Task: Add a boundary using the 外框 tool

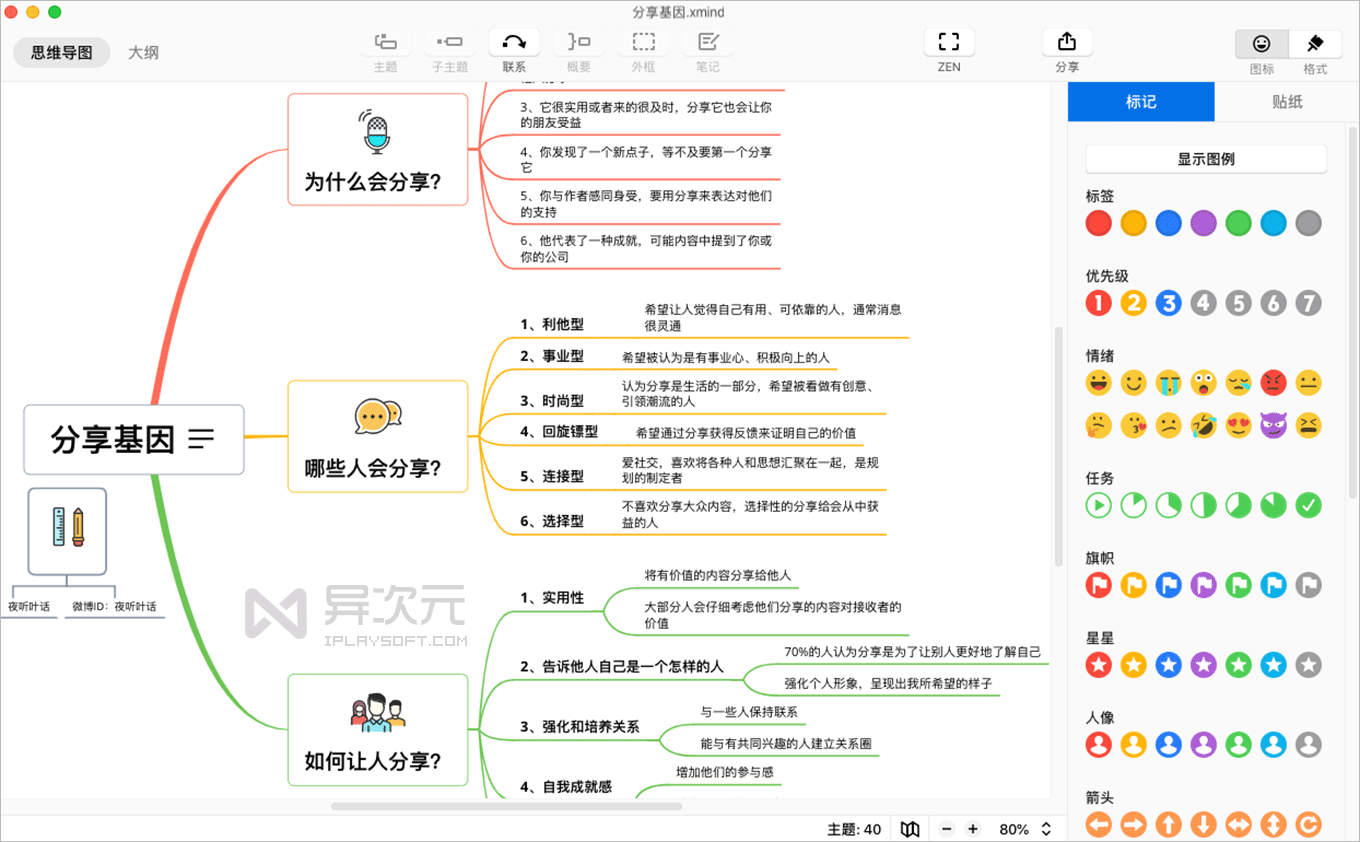Action: (643, 48)
